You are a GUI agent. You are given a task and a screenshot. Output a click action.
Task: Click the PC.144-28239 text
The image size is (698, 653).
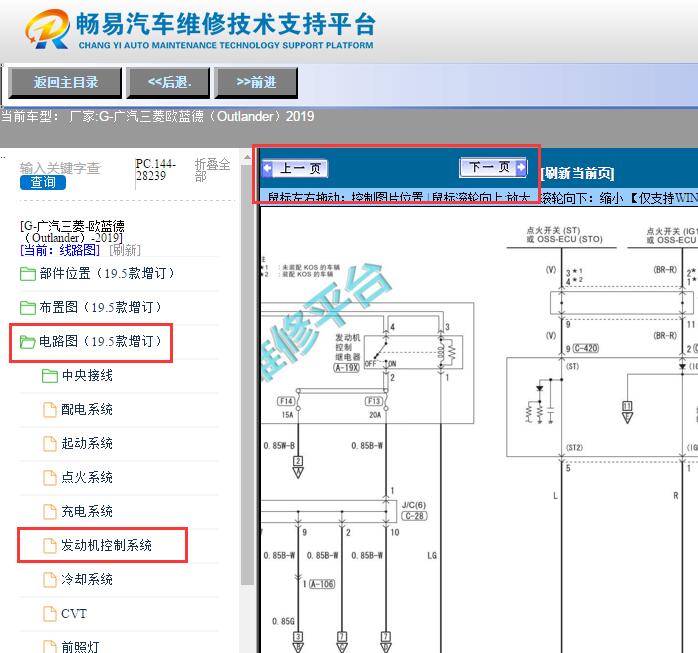point(155,170)
